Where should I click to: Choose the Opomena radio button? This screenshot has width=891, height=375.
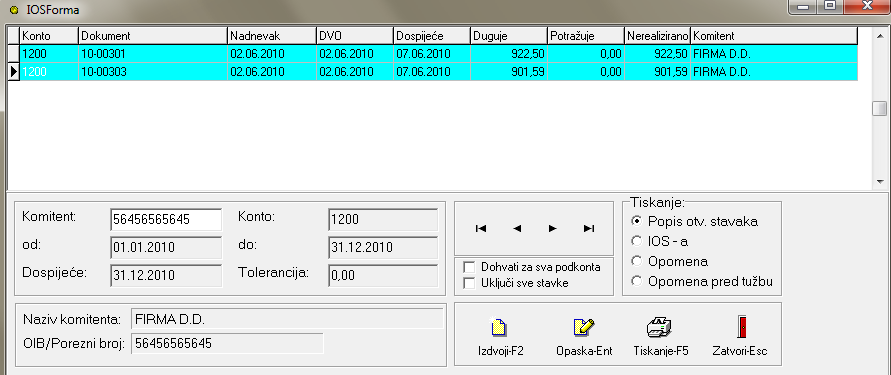click(x=636, y=261)
